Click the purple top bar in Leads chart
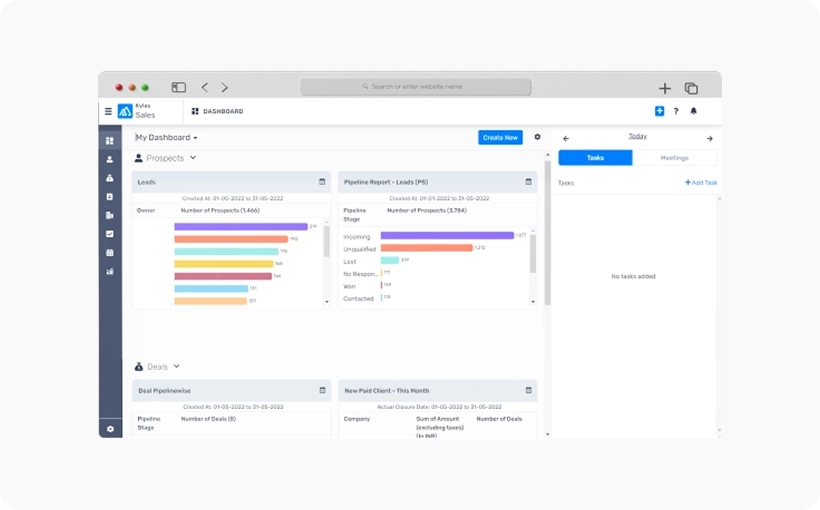The width and height of the screenshot is (820, 510). (x=240, y=227)
